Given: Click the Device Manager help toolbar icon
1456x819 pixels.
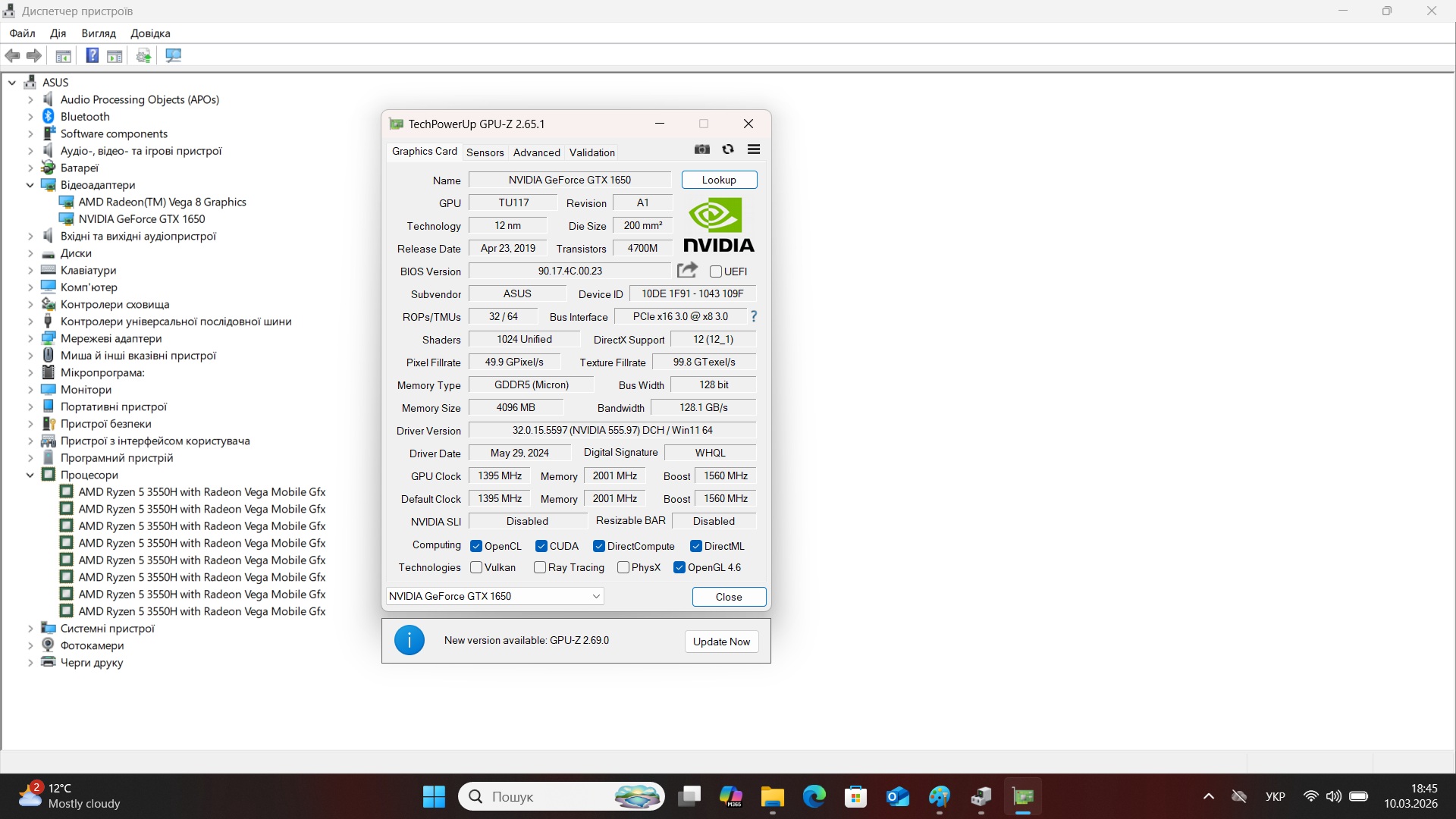Looking at the screenshot, I should click(92, 55).
